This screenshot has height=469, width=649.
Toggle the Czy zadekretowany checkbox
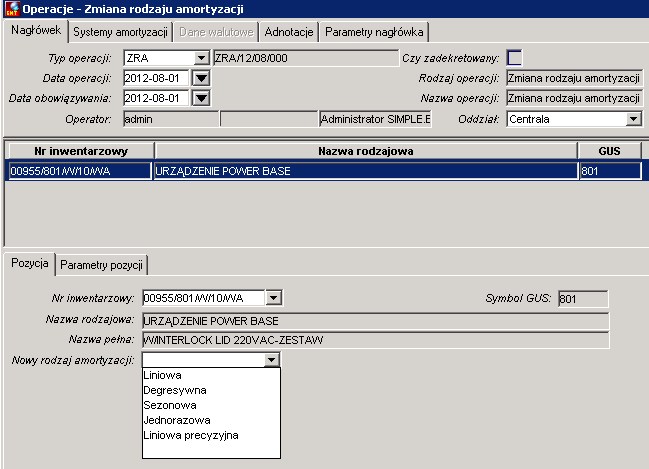click(x=514, y=58)
